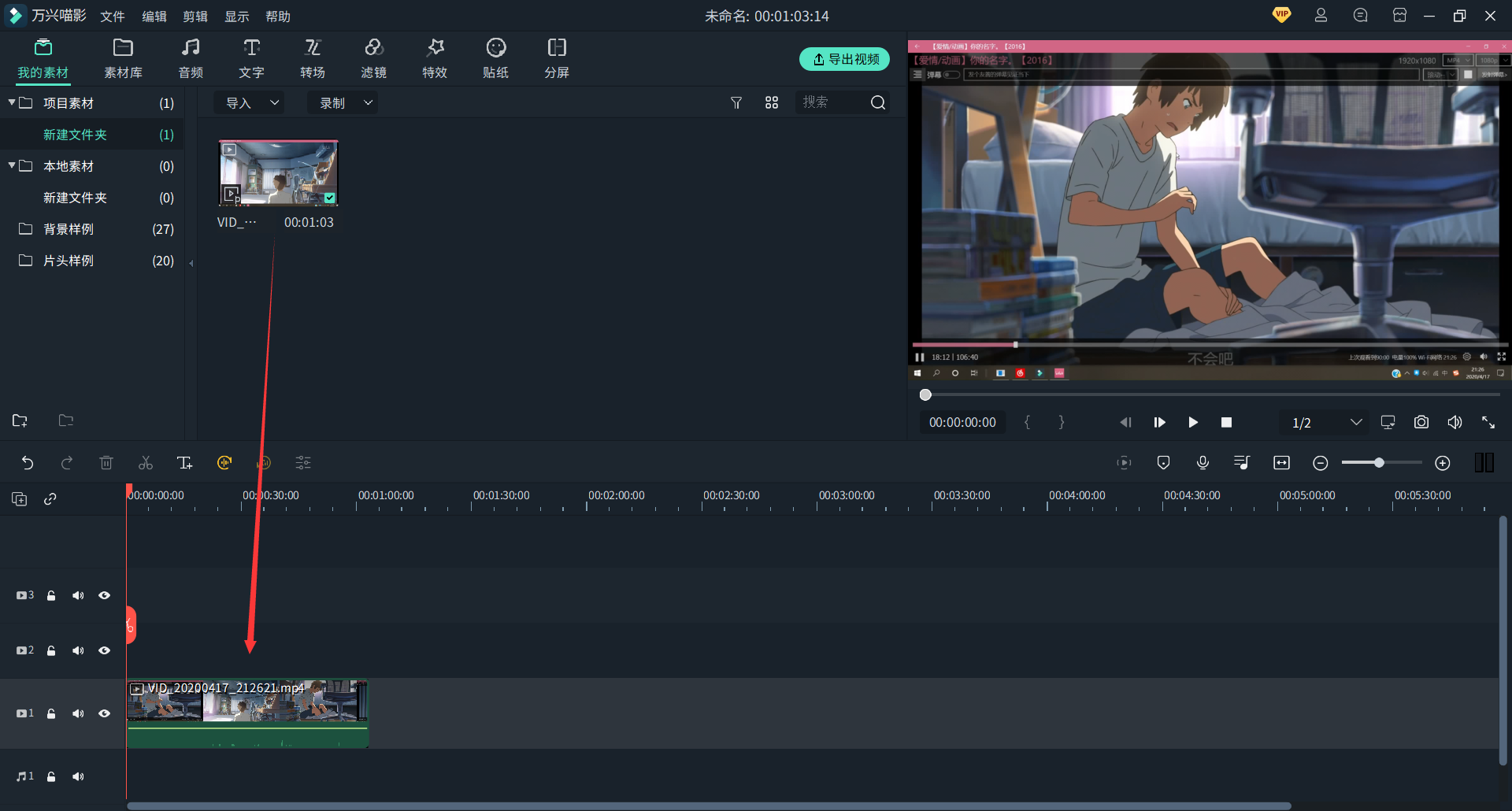Undo the last edit action

28,463
